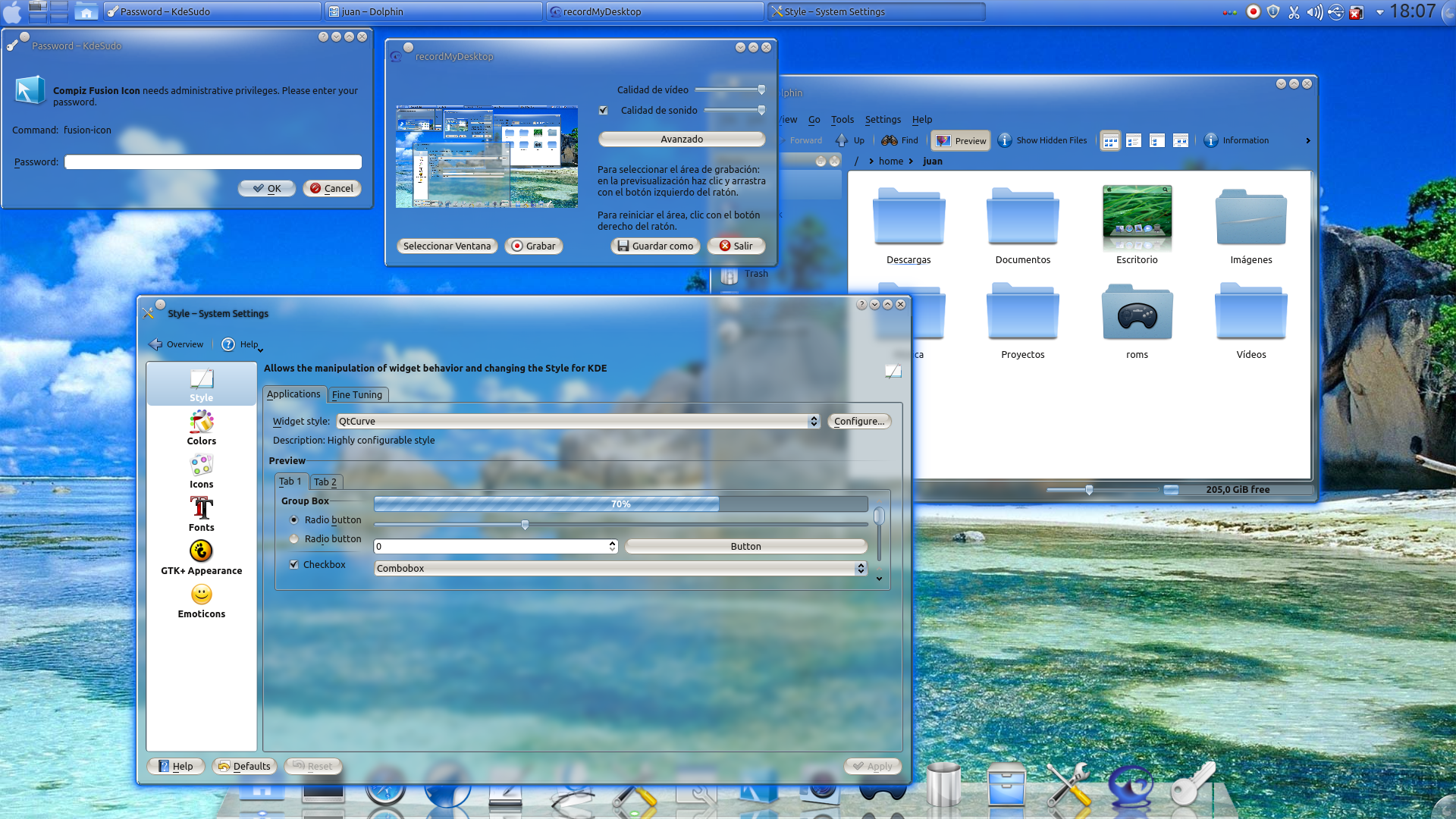The width and height of the screenshot is (1456, 819).
Task: Expand the Help dropdown in System Settings
Action: [x=243, y=344]
